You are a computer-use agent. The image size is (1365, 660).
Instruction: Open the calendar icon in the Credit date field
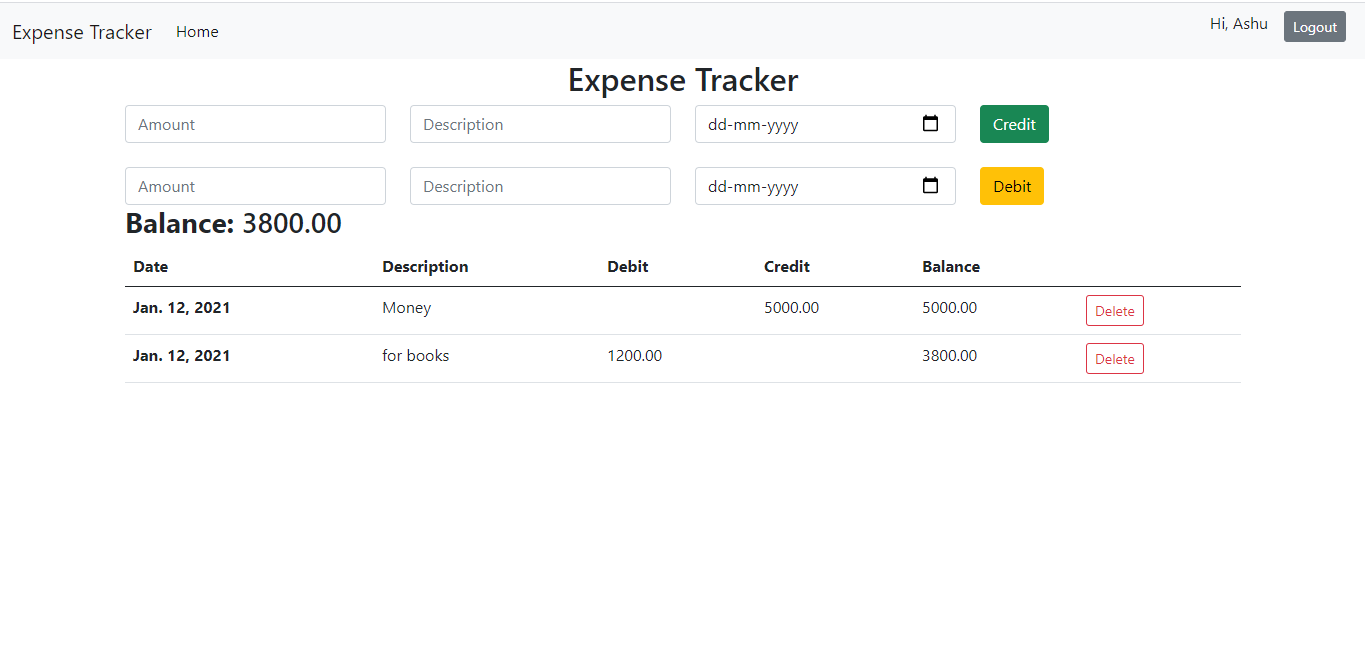tap(931, 124)
